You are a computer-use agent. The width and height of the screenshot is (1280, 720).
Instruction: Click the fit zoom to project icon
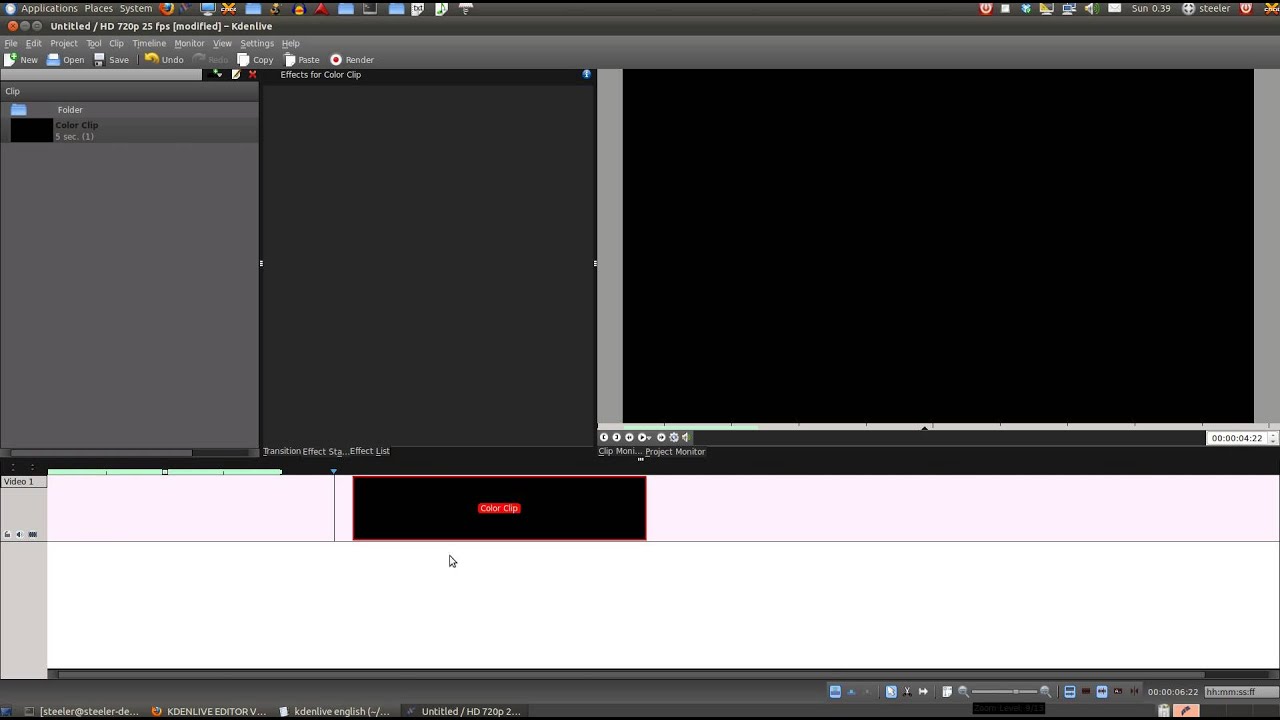point(946,691)
